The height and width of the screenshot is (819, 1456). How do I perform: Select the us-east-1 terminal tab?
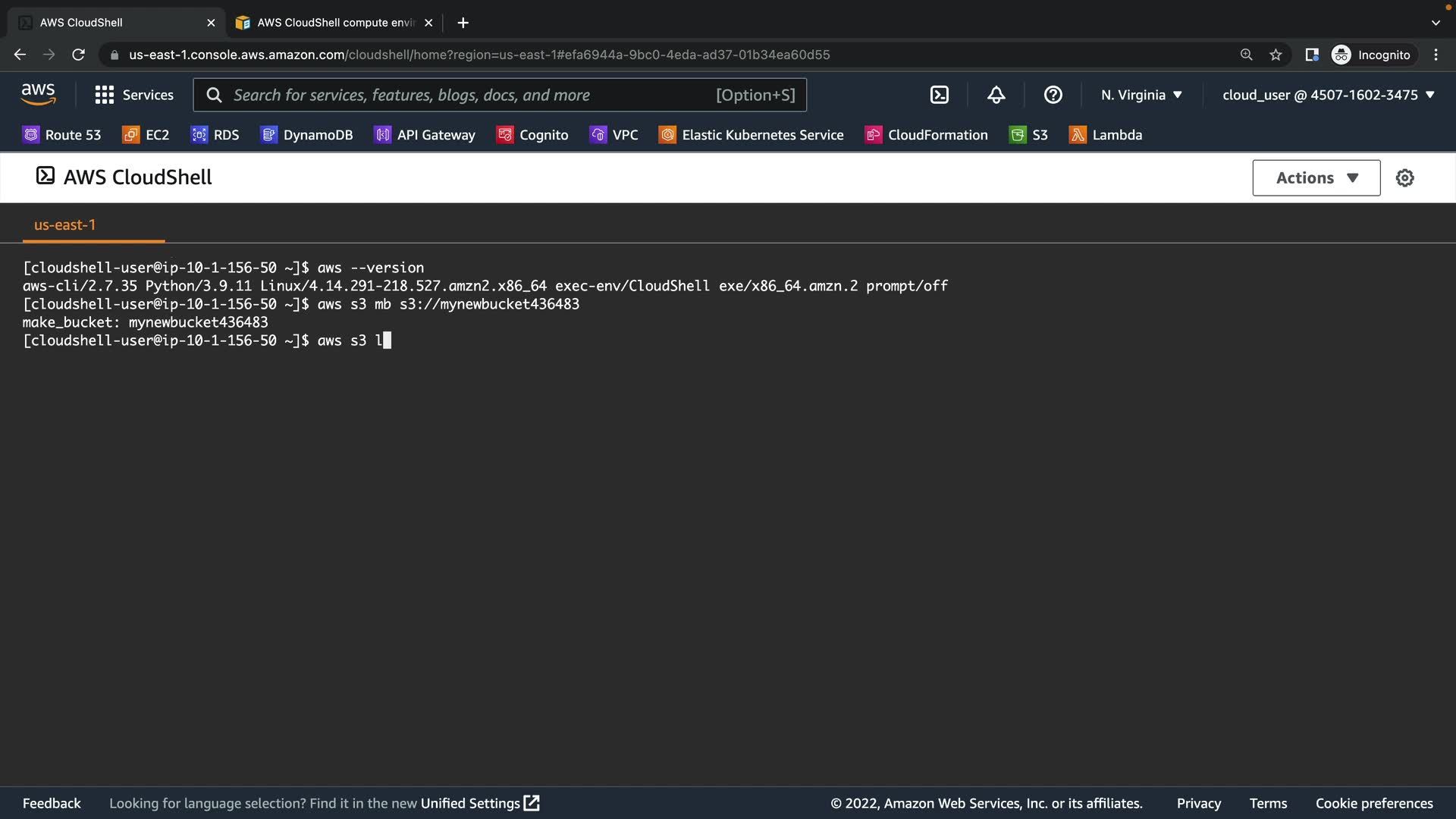click(65, 225)
